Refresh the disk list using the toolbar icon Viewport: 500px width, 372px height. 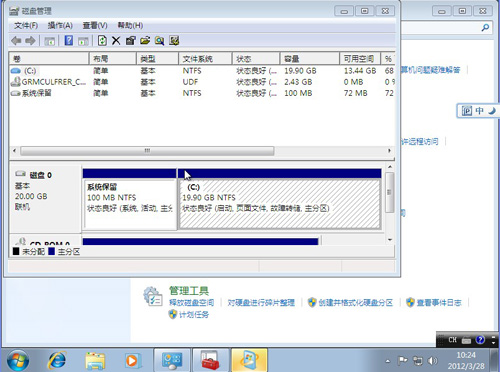tap(102, 41)
